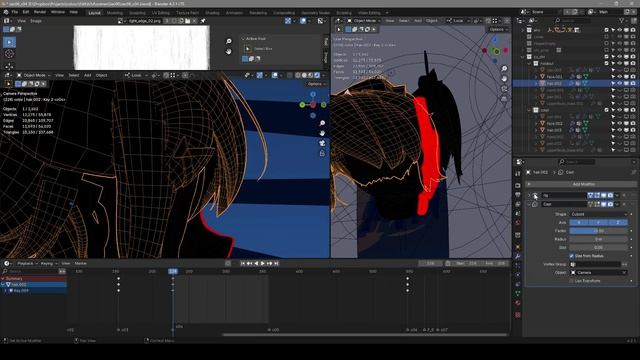
Task: Pin the image in the image editor header
Action: point(203,20)
